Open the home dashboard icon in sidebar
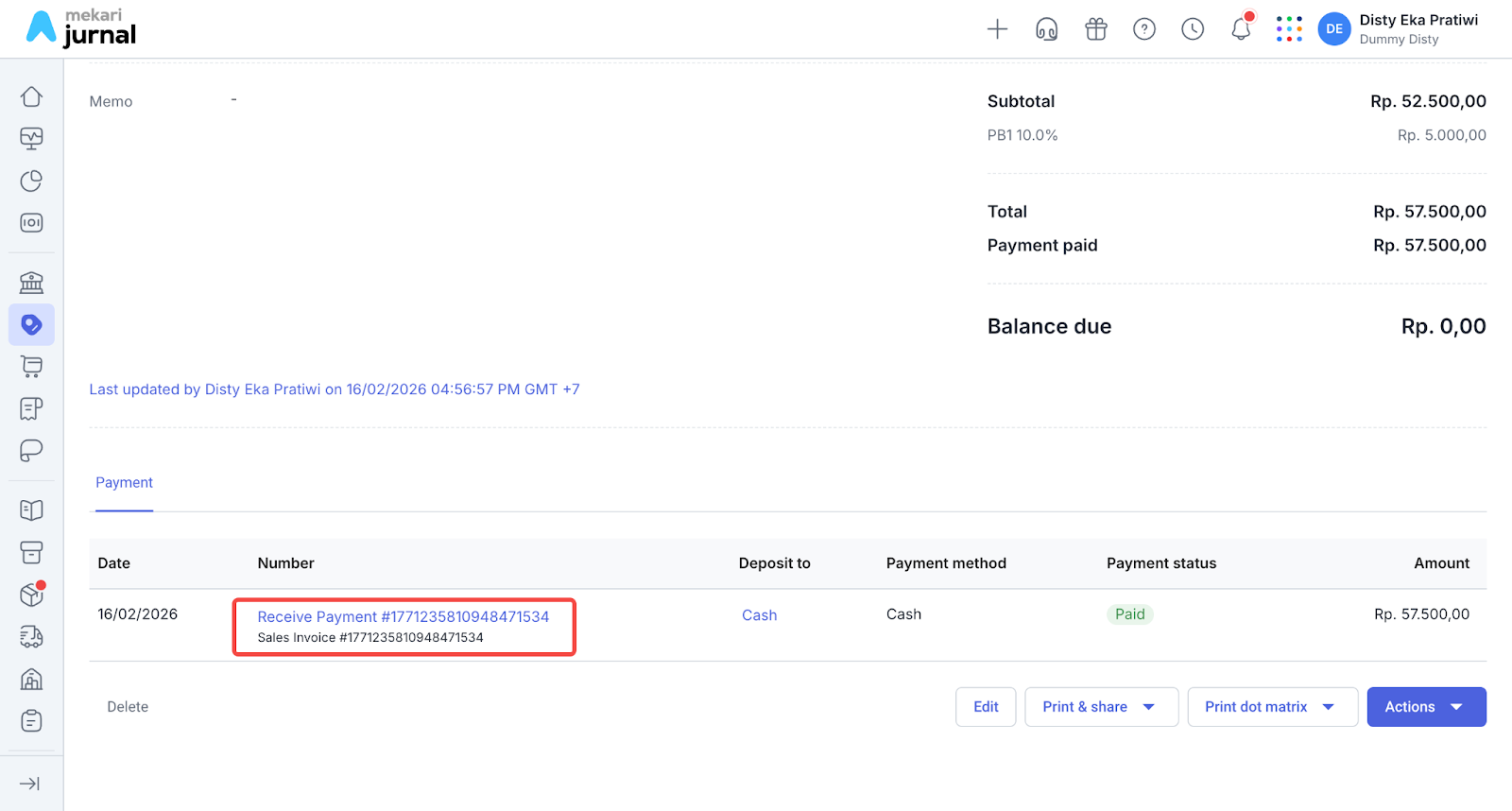Viewport: 1512px width, 811px height. coord(31,97)
